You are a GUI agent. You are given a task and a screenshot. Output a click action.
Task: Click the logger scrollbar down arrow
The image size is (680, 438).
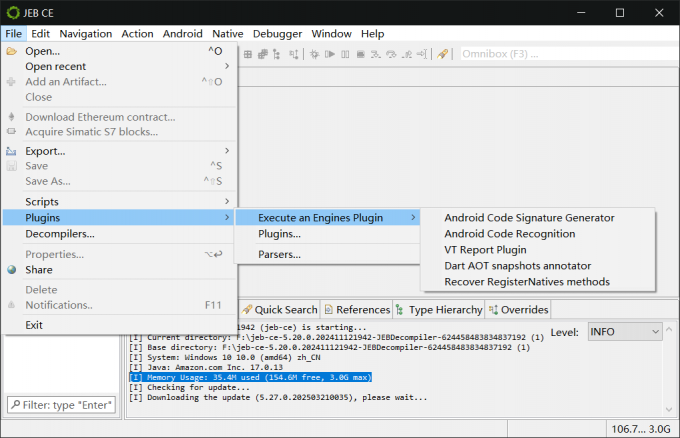(669, 409)
